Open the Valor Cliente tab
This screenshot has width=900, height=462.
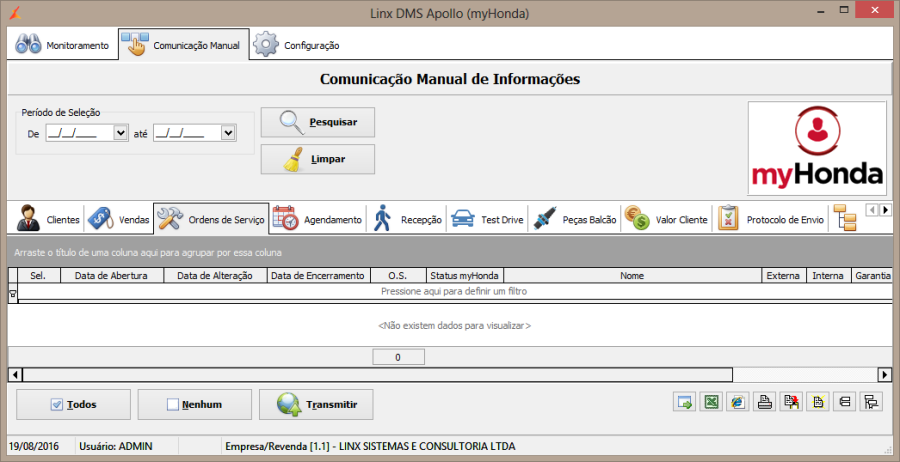click(666, 219)
